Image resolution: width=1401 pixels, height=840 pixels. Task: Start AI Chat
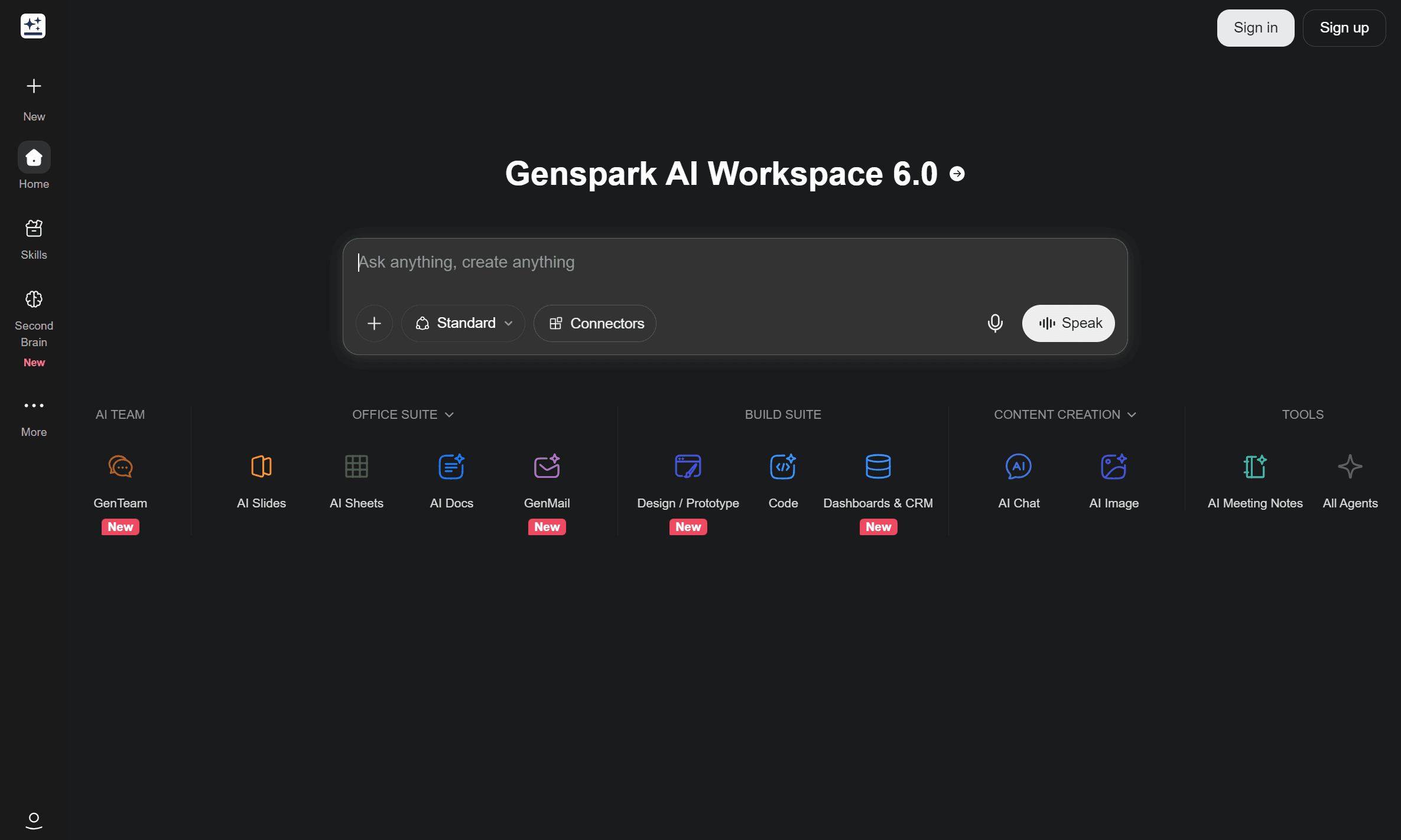point(1019,481)
